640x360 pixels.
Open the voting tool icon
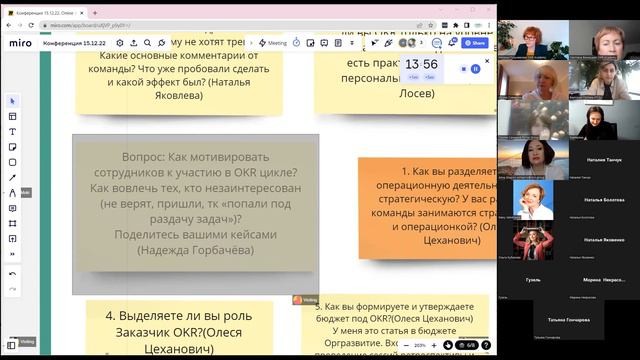pyautogui.click(x=310, y=43)
